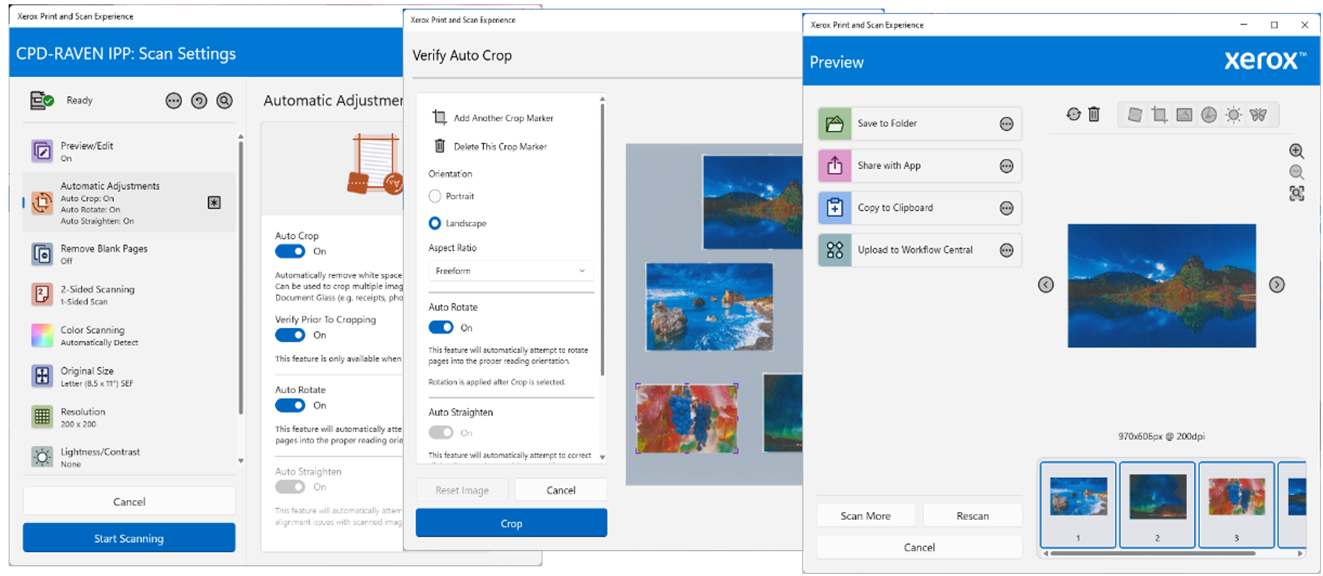Toggle Auto Rotate switch in Verify Auto Crop
The image size is (1323, 576).
441,327
